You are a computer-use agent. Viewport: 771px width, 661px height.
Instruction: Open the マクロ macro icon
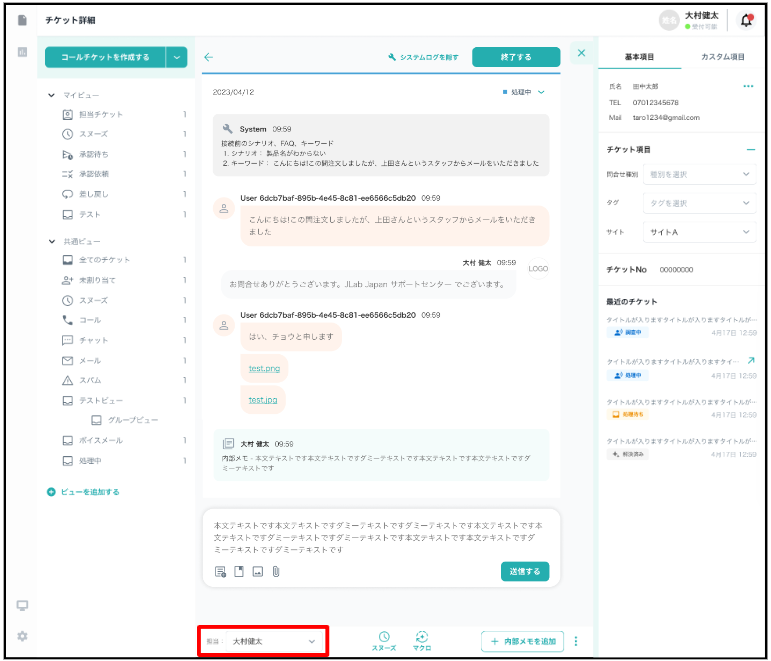point(421,637)
